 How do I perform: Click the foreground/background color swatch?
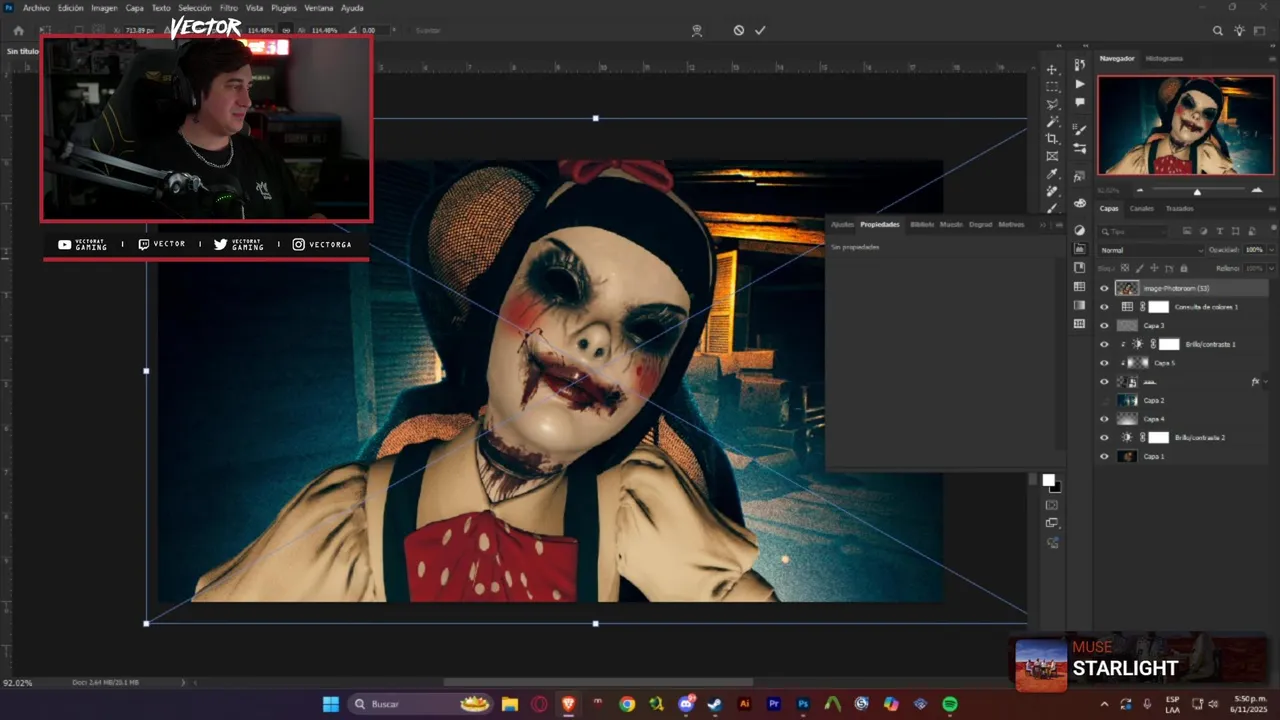[1051, 483]
